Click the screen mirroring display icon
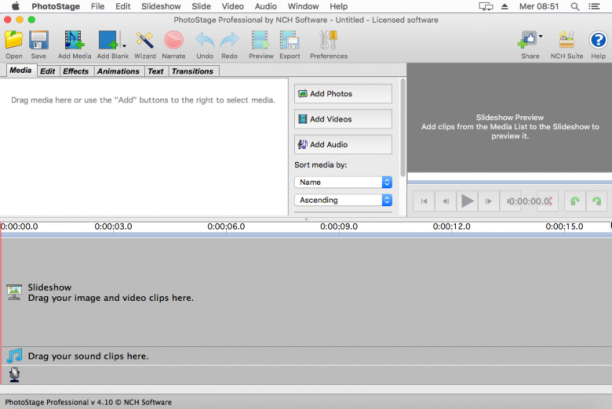612x409 pixels. (x=486, y=6)
